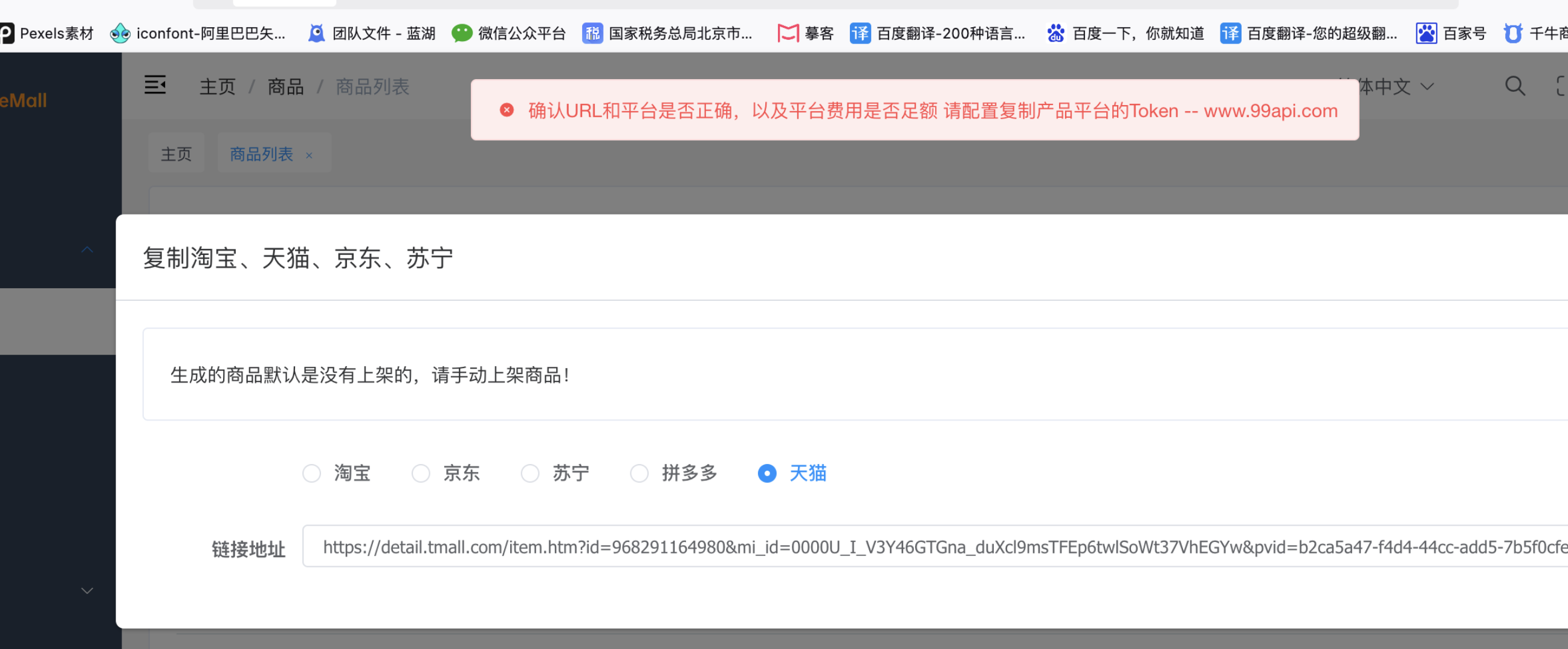Click 商品列表 in breadcrumb
The width and height of the screenshot is (1568, 649).
click(x=372, y=86)
